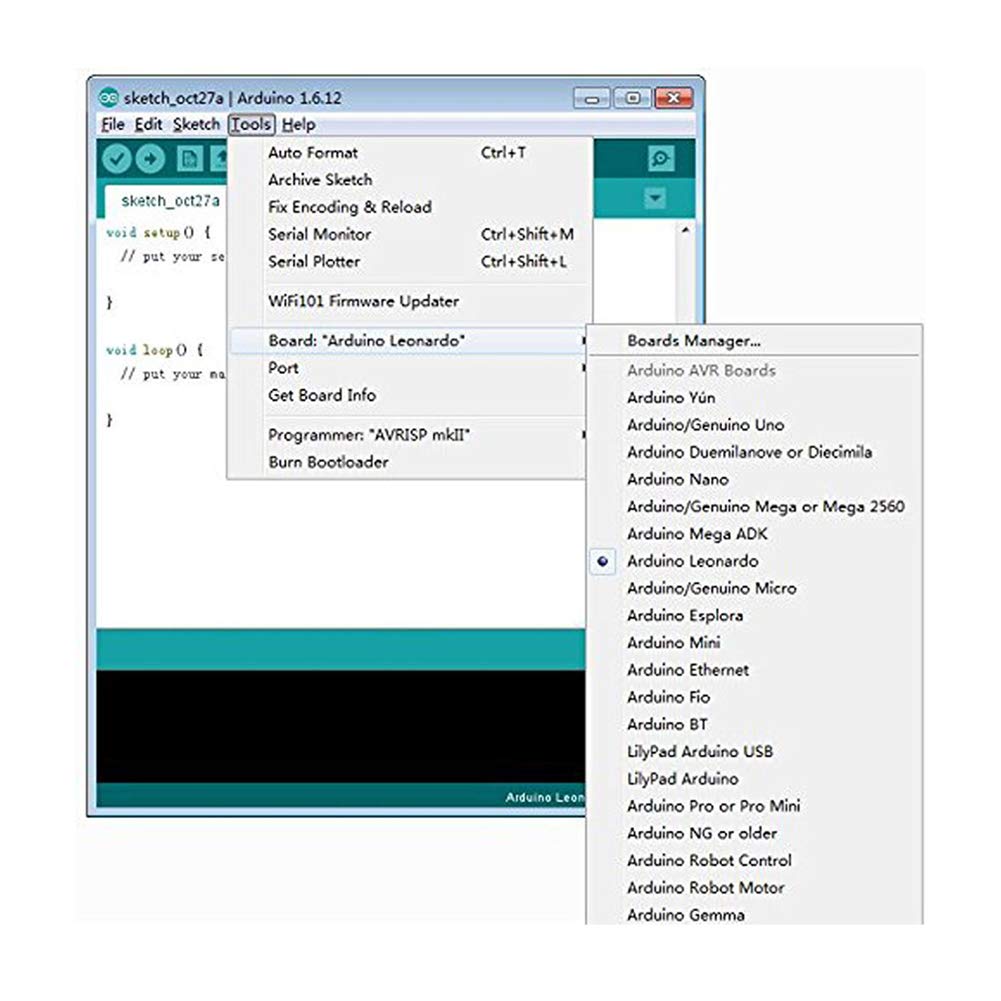Click the Verify checkmark icon in toolbar
This screenshot has width=1001, height=1001.
click(117, 159)
